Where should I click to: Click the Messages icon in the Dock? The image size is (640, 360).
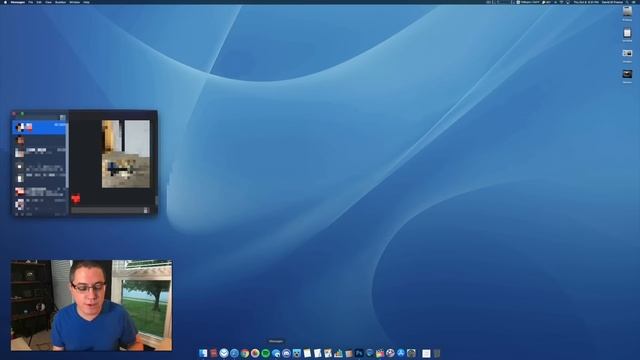click(276, 353)
